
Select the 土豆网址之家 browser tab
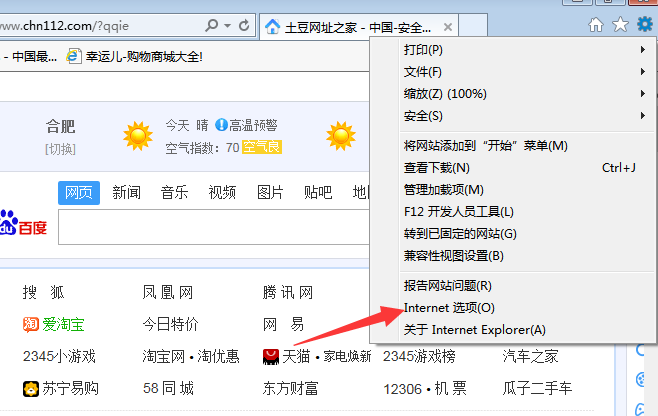tap(359, 27)
